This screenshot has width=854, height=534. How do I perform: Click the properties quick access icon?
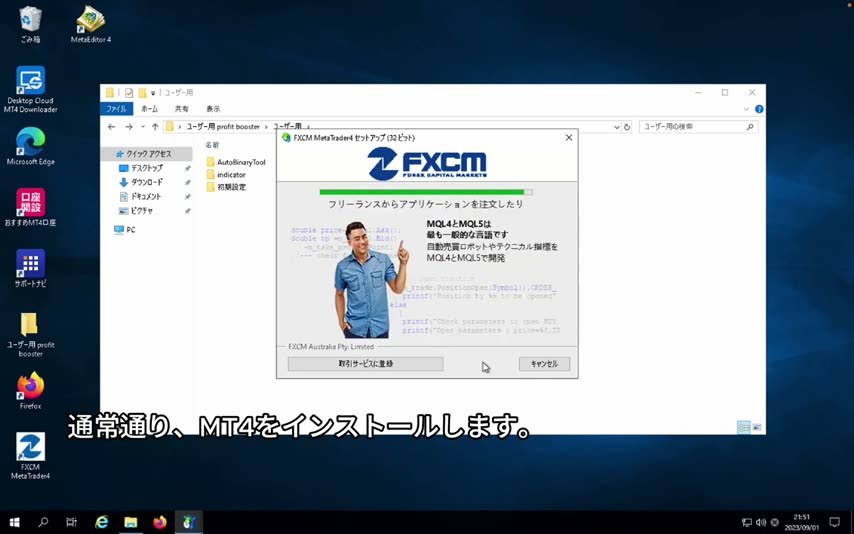coord(129,93)
